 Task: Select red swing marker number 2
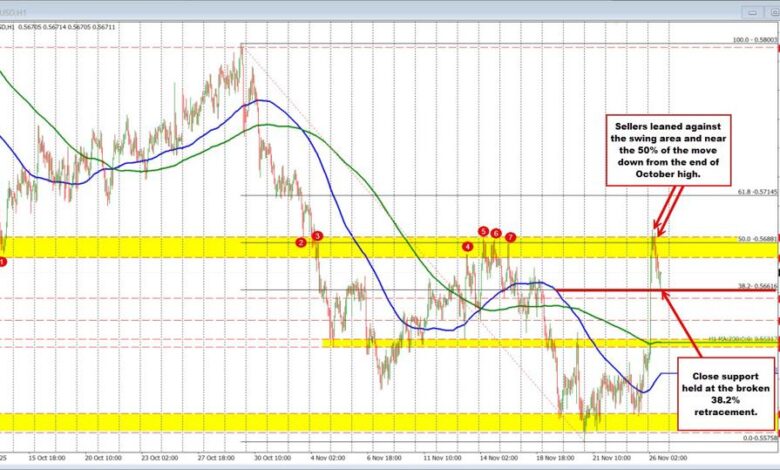pyautogui.click(x=301, y=242)
